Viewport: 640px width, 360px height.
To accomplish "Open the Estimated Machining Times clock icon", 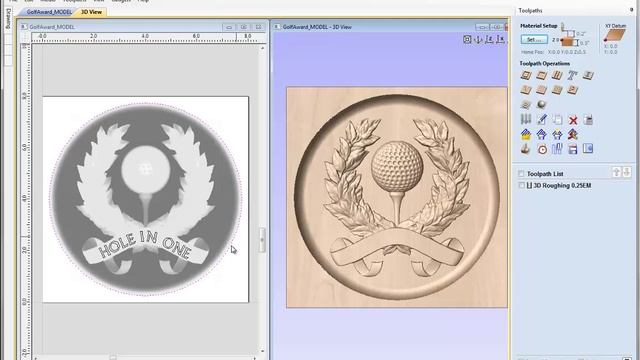I will click(542, 149).
